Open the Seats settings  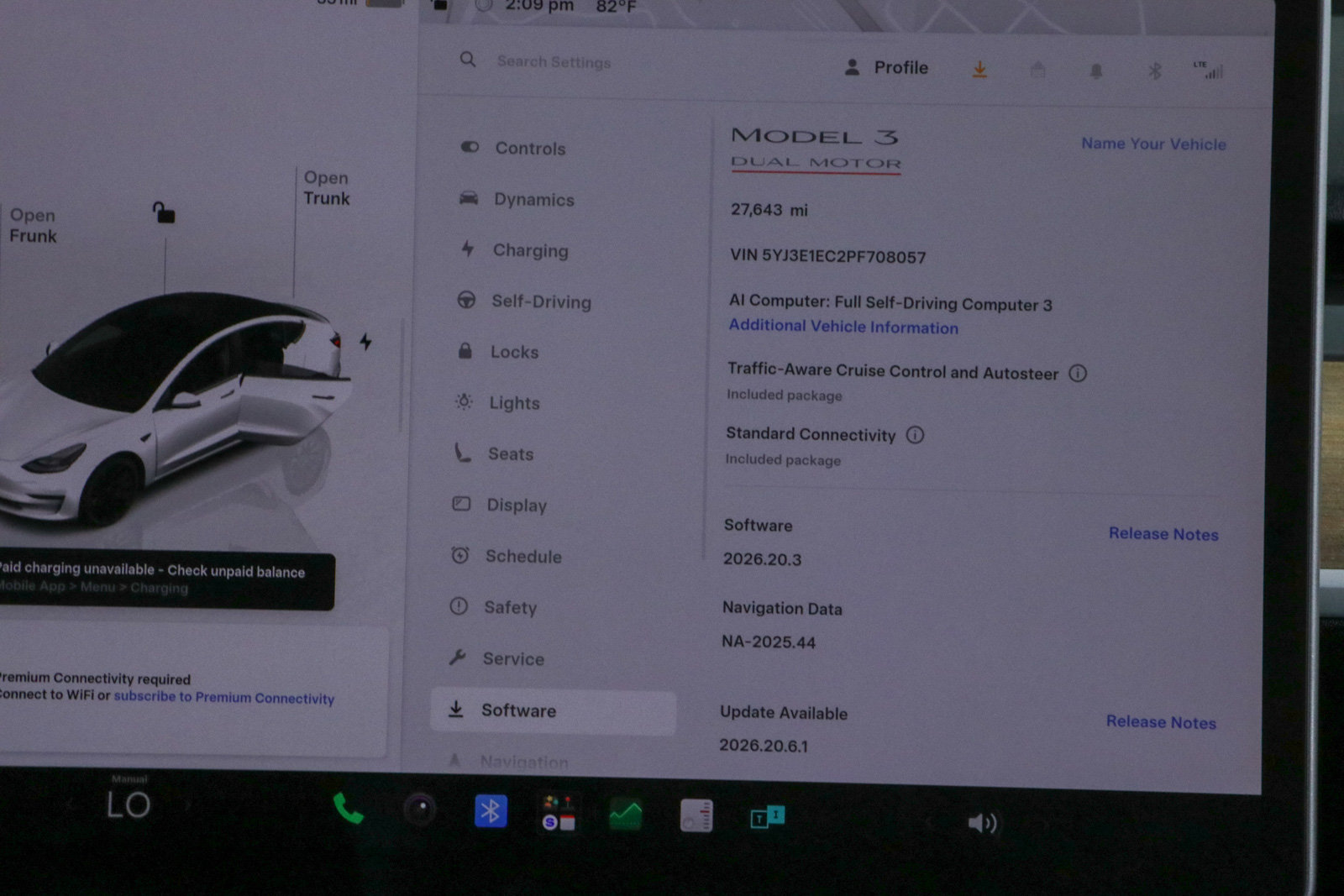493,453
